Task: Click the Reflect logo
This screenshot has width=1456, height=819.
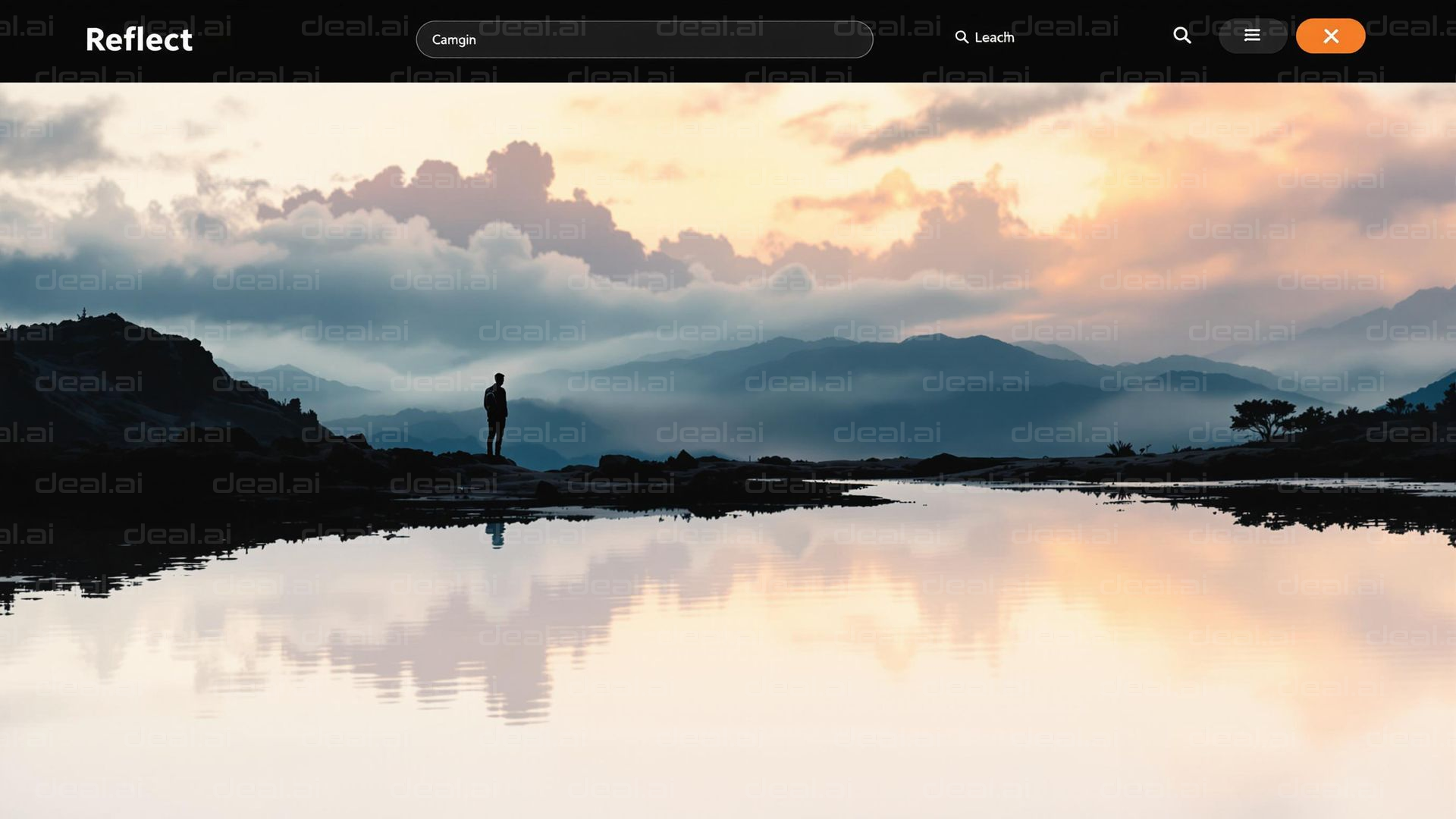Action: pyautogui.click(x=139, y=39)
